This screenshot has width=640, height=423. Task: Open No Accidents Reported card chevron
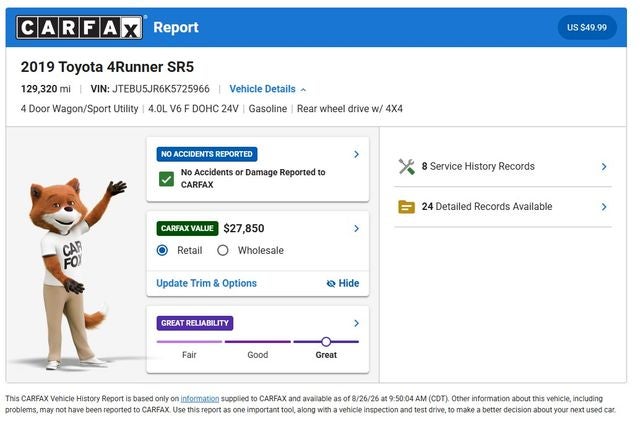point(356,154)
